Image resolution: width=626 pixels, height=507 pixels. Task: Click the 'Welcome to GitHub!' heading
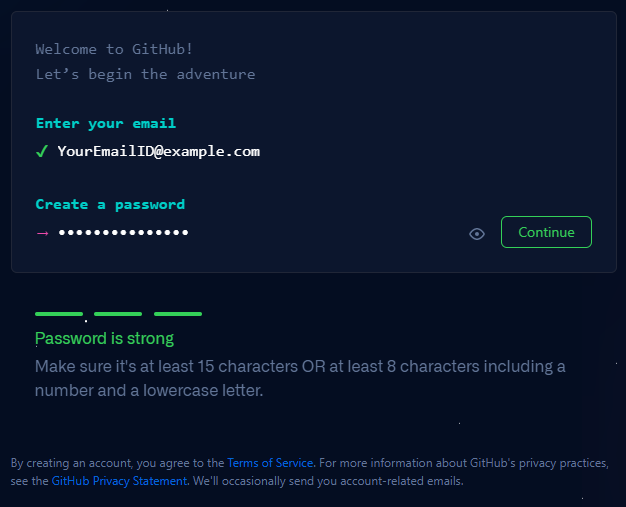(x=114, y=49)
